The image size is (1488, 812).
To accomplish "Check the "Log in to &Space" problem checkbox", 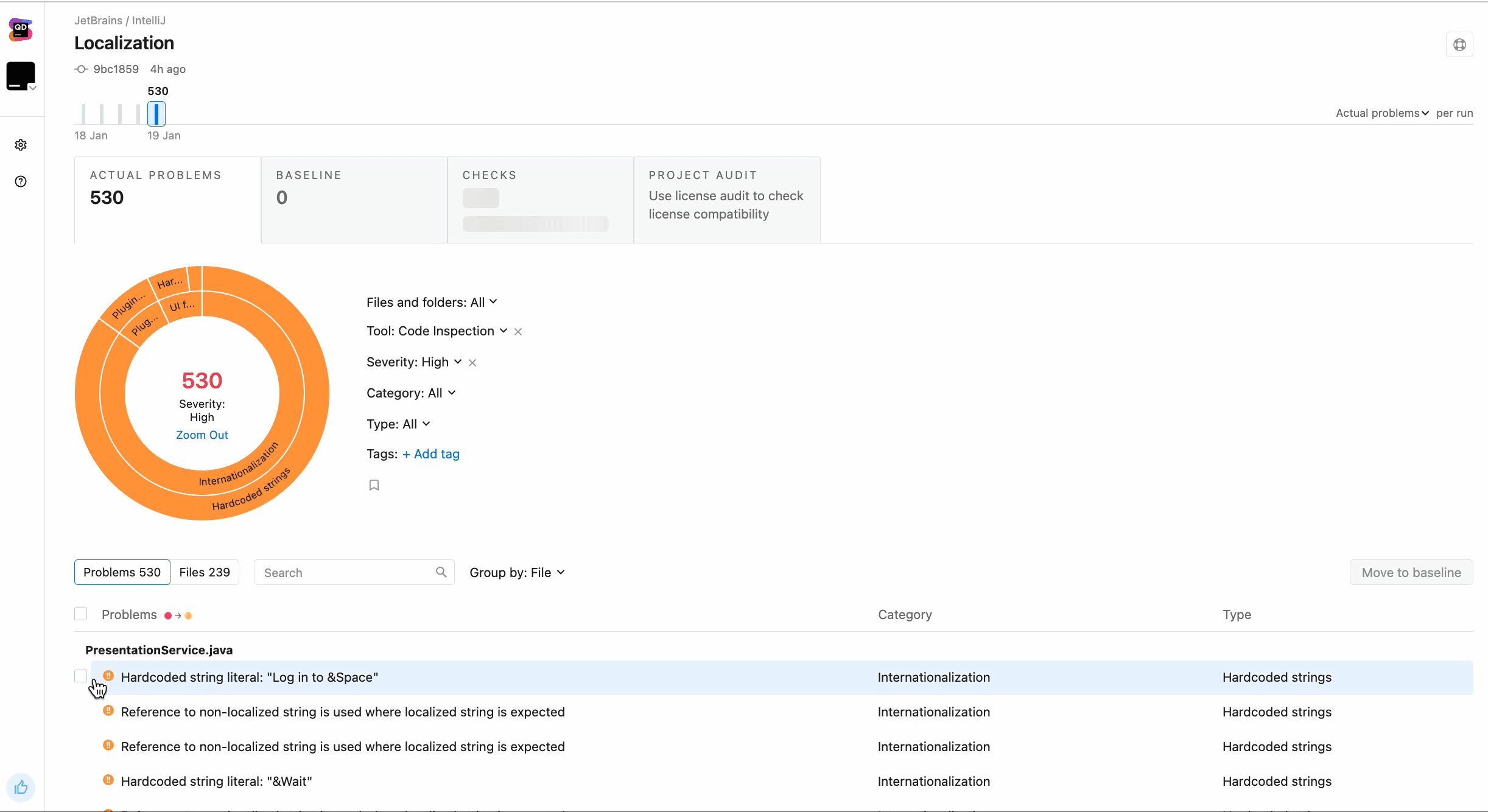I will click(x=81, y=676).
